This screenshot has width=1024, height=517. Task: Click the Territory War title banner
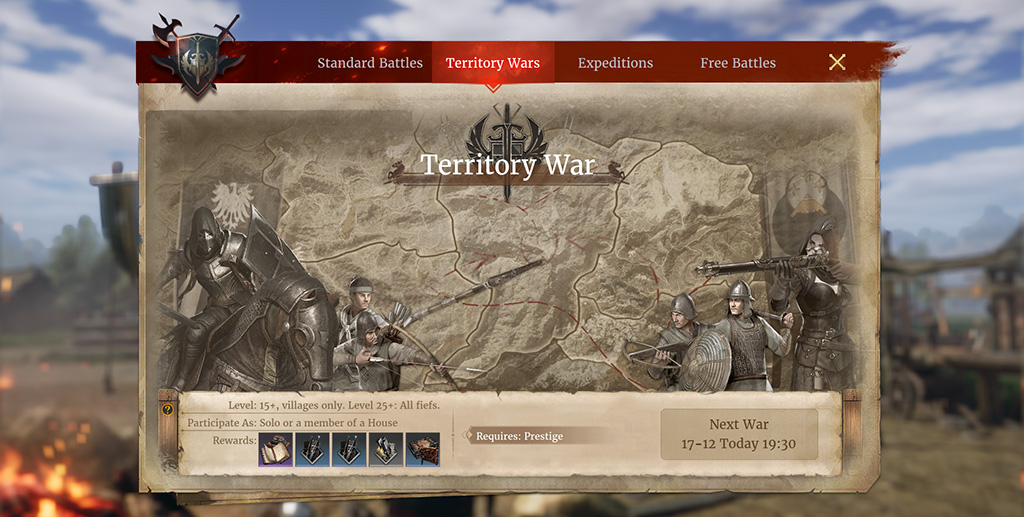point(507,165)
